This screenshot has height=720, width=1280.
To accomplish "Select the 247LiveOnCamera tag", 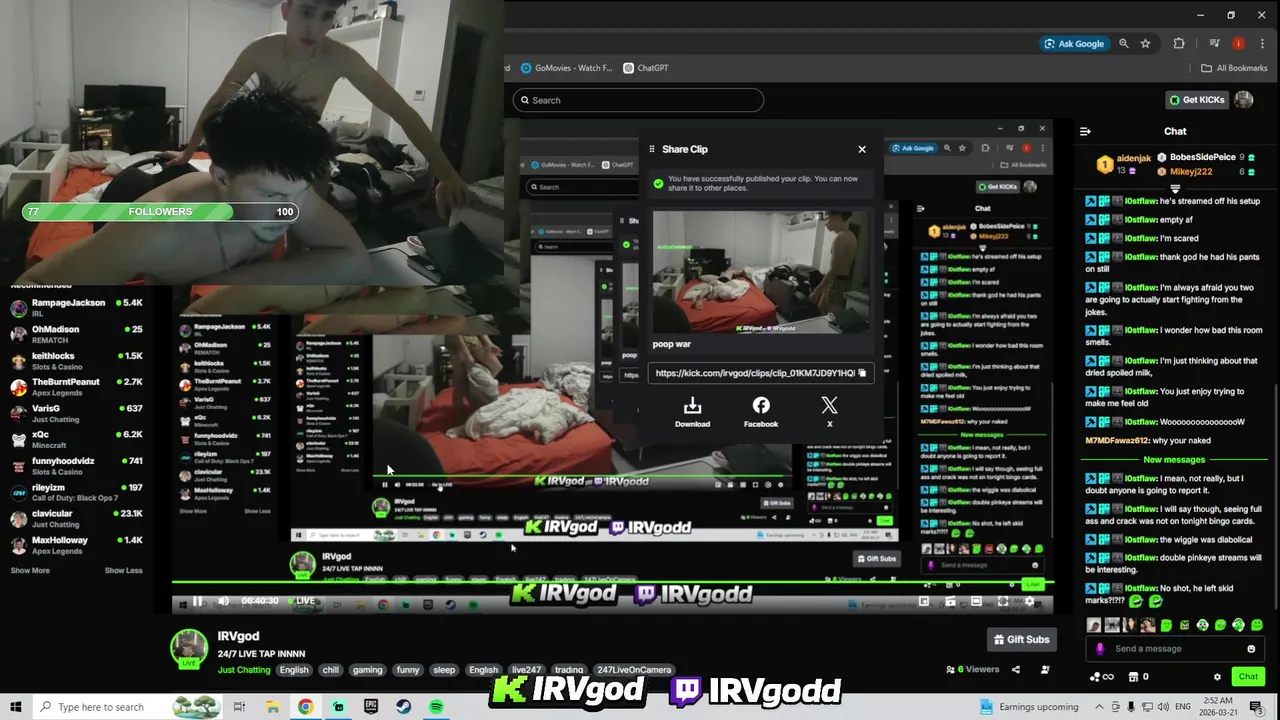I will pos(634,670).
